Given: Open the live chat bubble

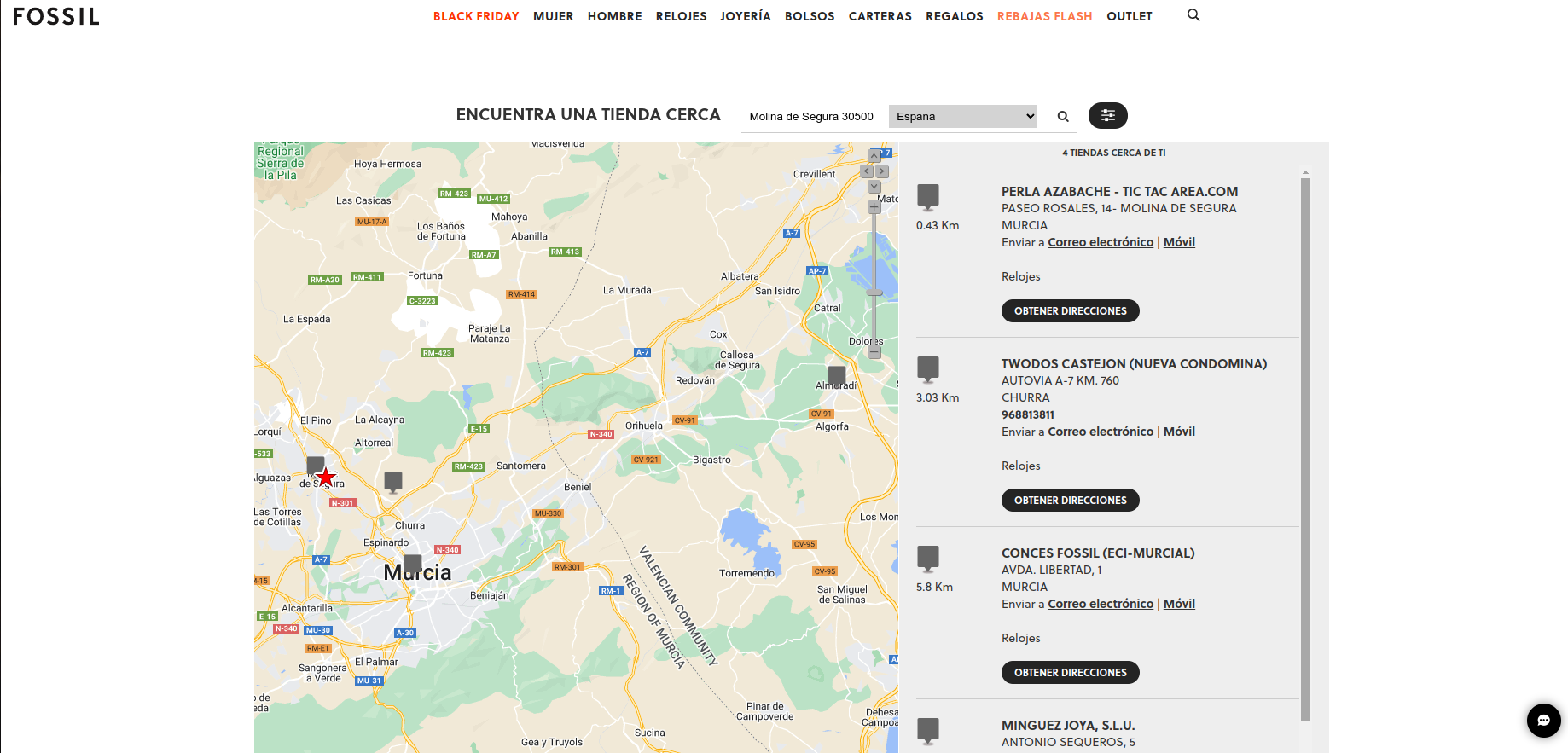Looking at the screenshot, I should 1543,721.
